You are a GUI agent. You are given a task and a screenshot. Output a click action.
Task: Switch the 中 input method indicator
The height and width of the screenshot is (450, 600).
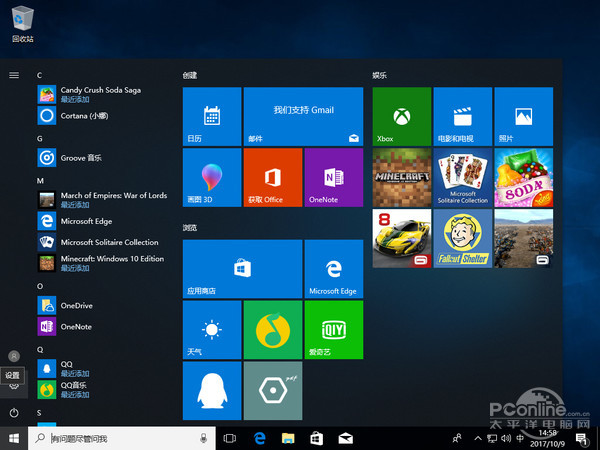pos(520,438)
